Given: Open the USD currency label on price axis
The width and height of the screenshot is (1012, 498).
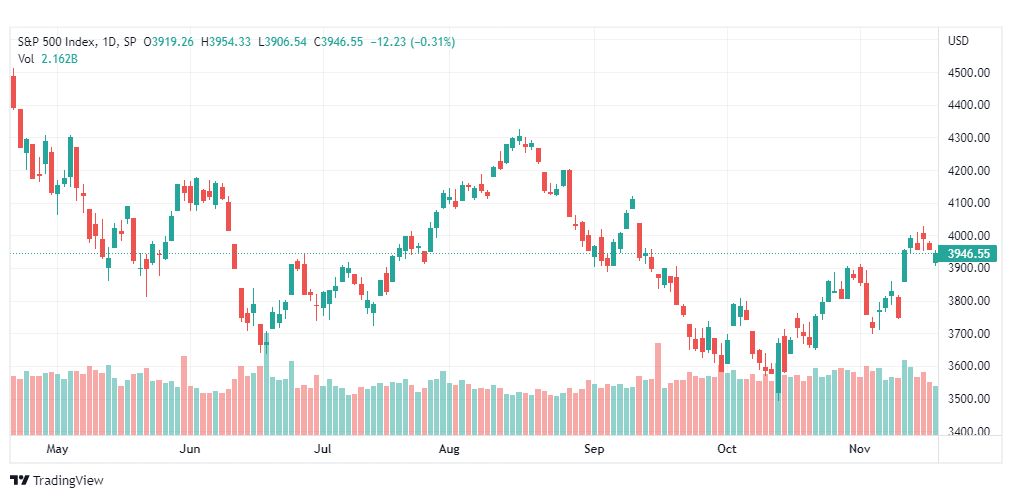Looking at the screenshot, I should point(958,41).
